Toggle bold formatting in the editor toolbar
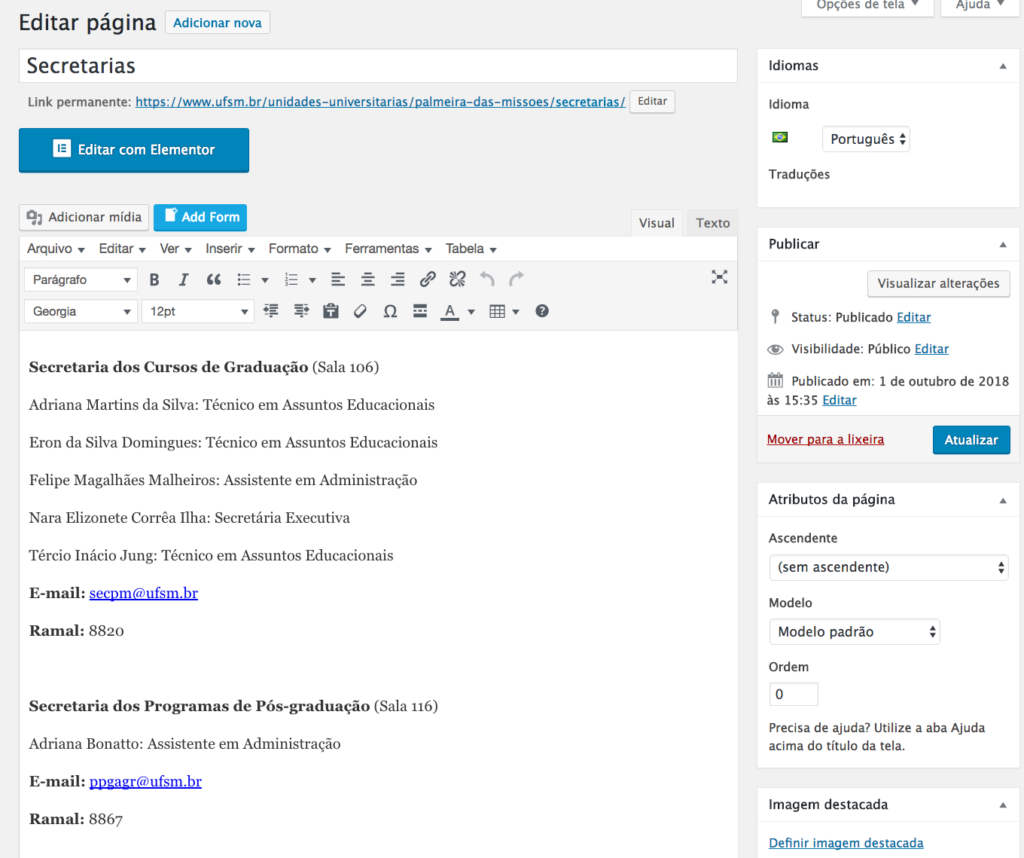Screen dimensions: 1024x858 pyautogui.click(x=154, y=280)
